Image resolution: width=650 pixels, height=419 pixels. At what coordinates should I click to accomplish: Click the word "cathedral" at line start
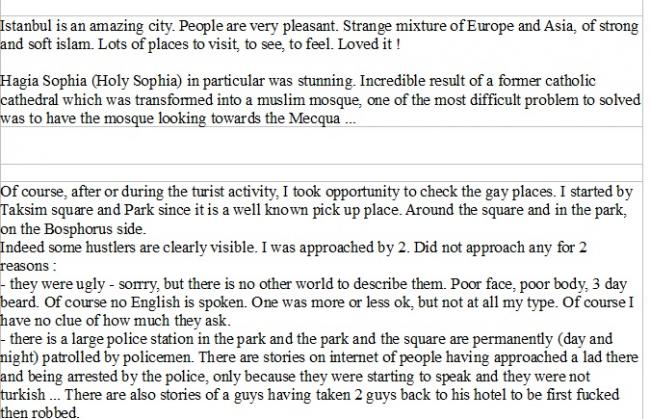(29, 100)
